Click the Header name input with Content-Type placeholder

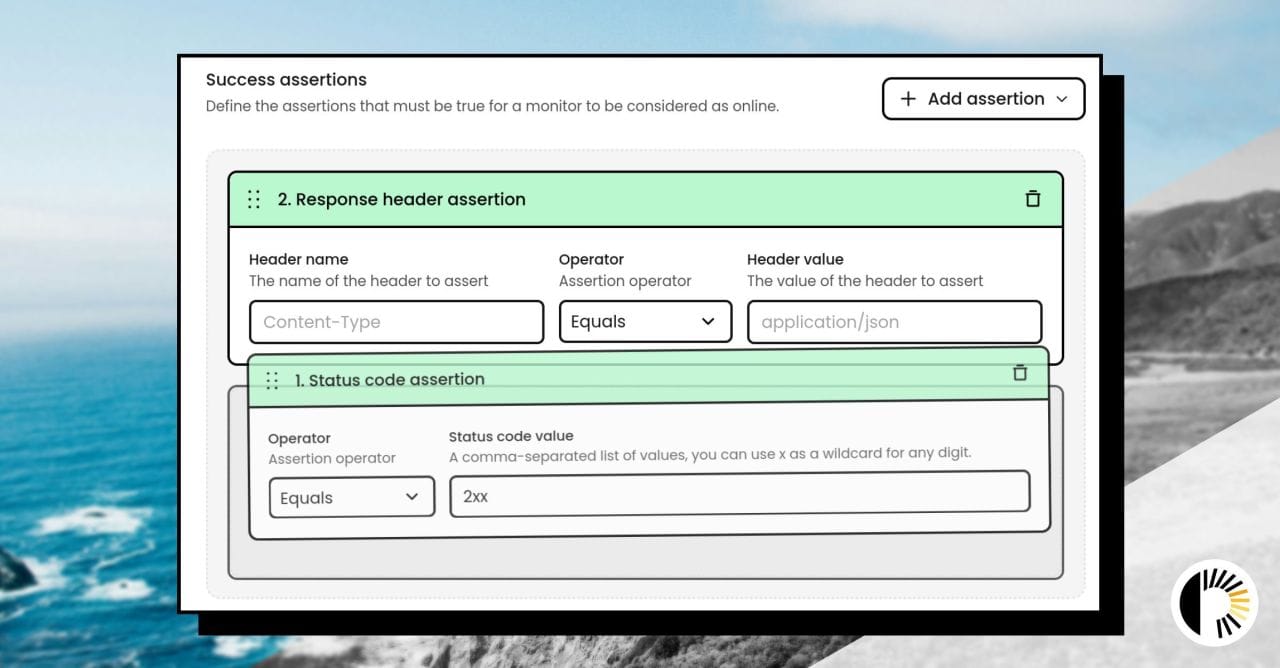[x=396, y=321]
